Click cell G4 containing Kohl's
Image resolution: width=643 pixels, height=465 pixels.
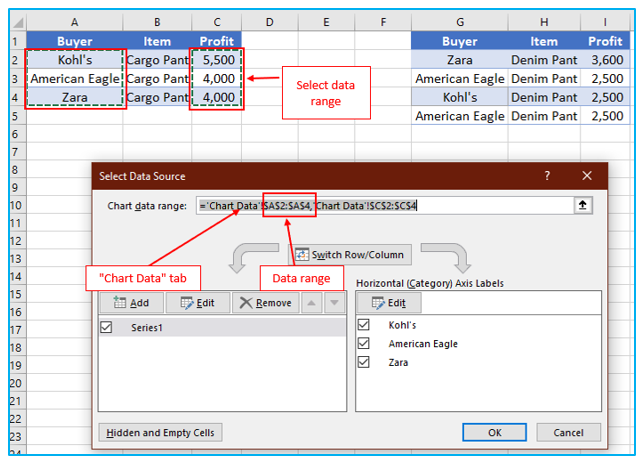pyautogui.click(x=460, y=98)
